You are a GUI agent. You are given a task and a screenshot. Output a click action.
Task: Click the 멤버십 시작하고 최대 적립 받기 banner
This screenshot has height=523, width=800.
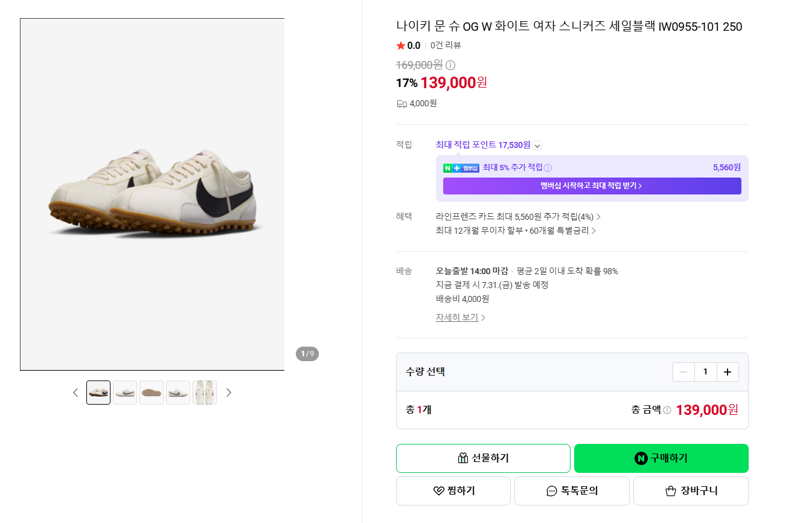click(x=592, y=186)
